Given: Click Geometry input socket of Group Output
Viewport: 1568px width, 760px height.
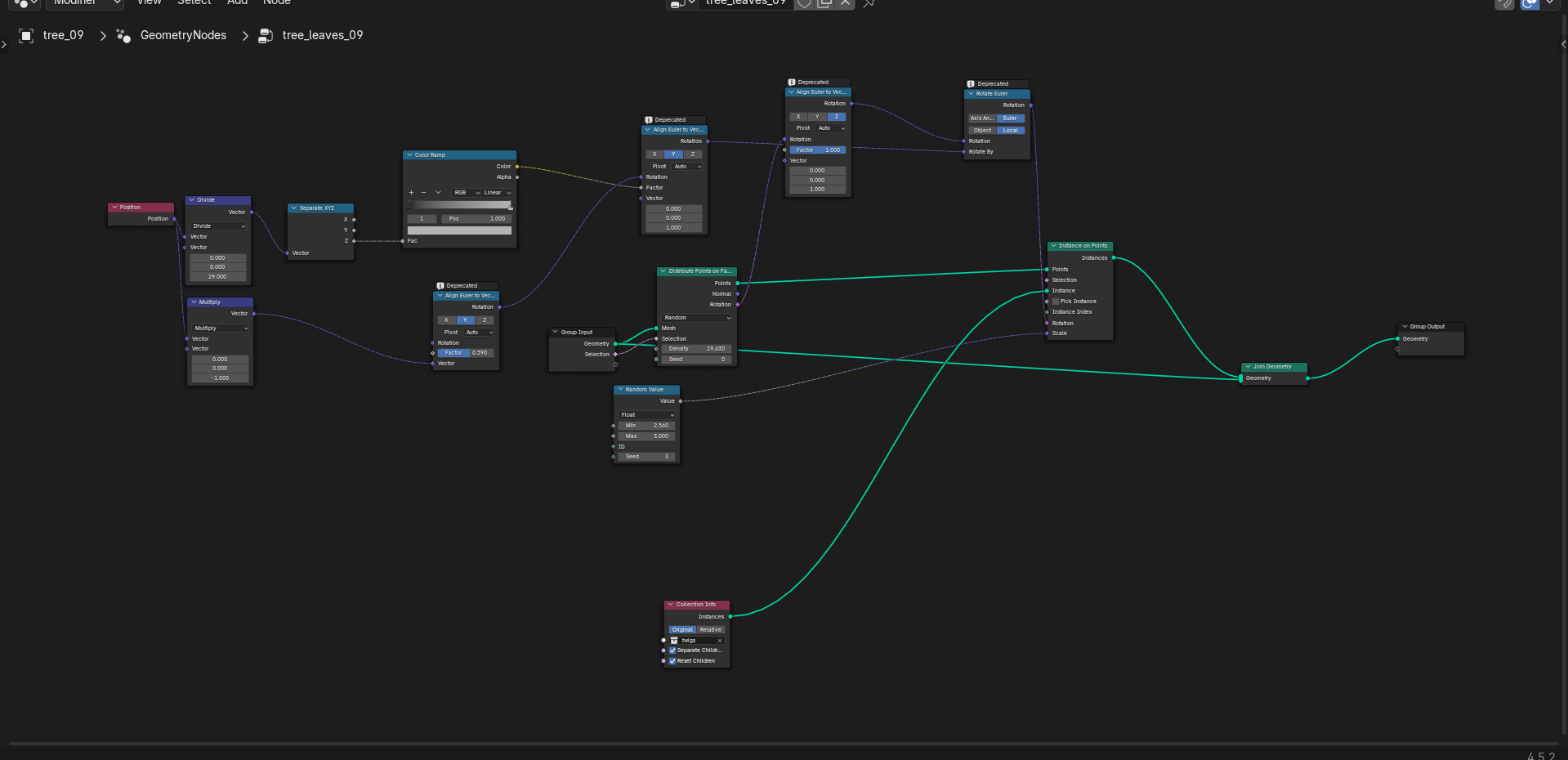Looking at the screenshot, I should 1398,338.
